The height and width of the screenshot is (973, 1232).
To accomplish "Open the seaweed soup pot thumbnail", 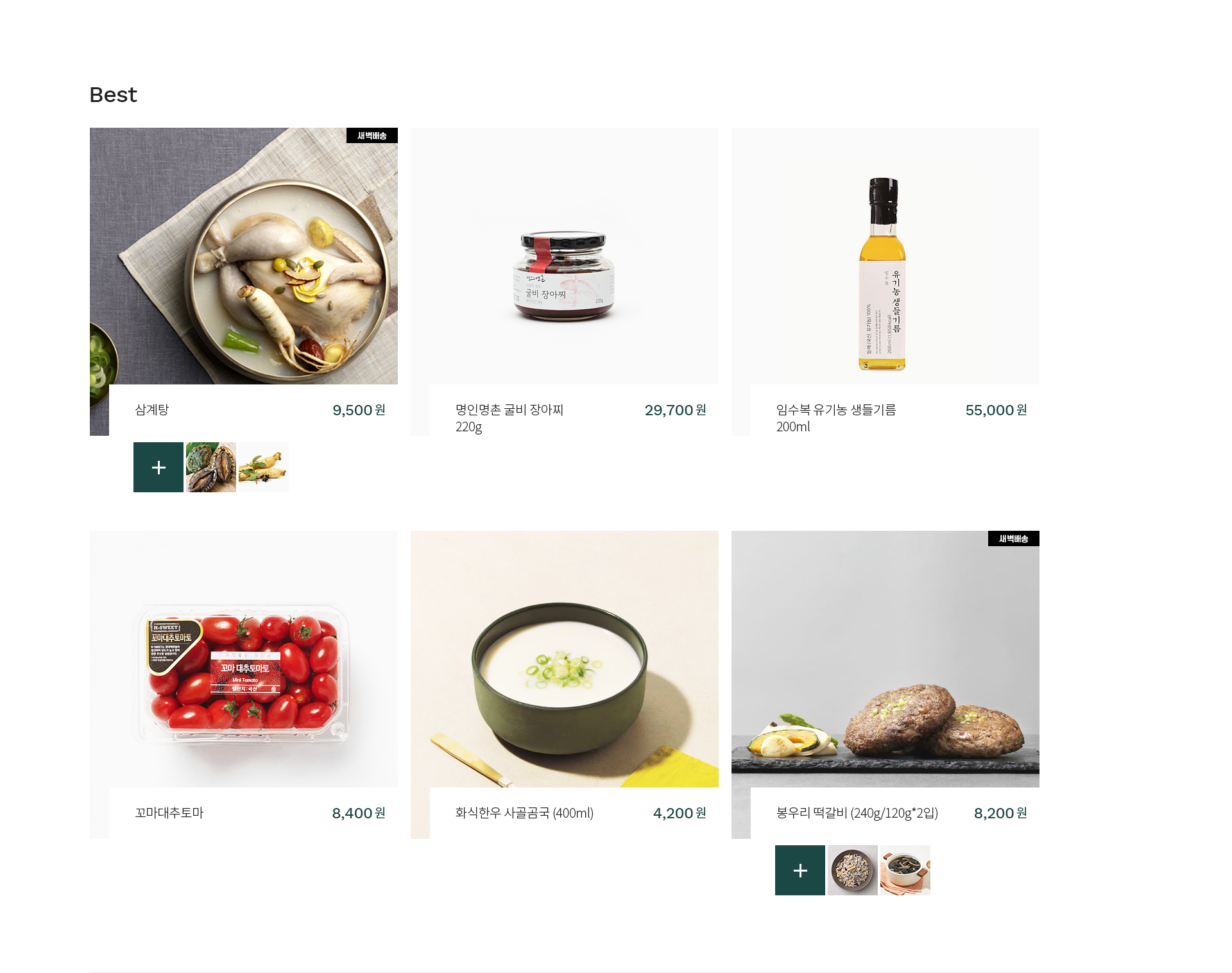I will (905, 870).
